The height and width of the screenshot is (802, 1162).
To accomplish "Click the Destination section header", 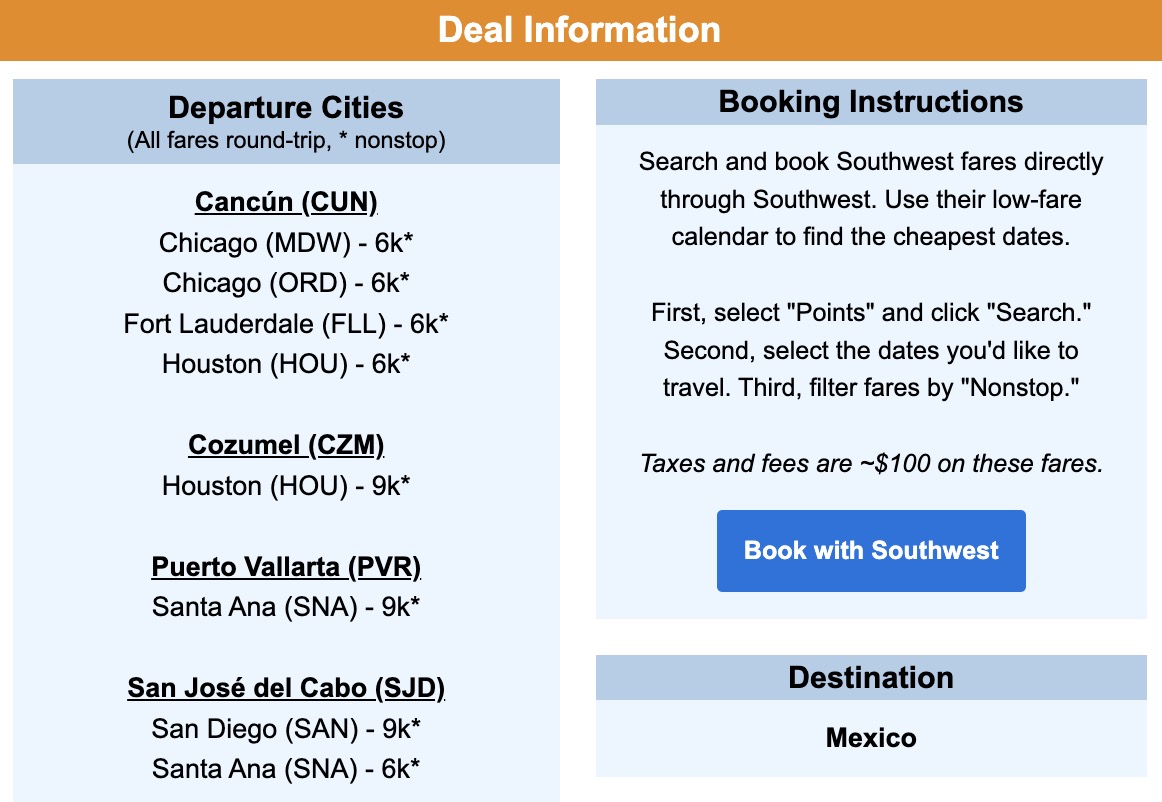I will click(x=870, y=678).
